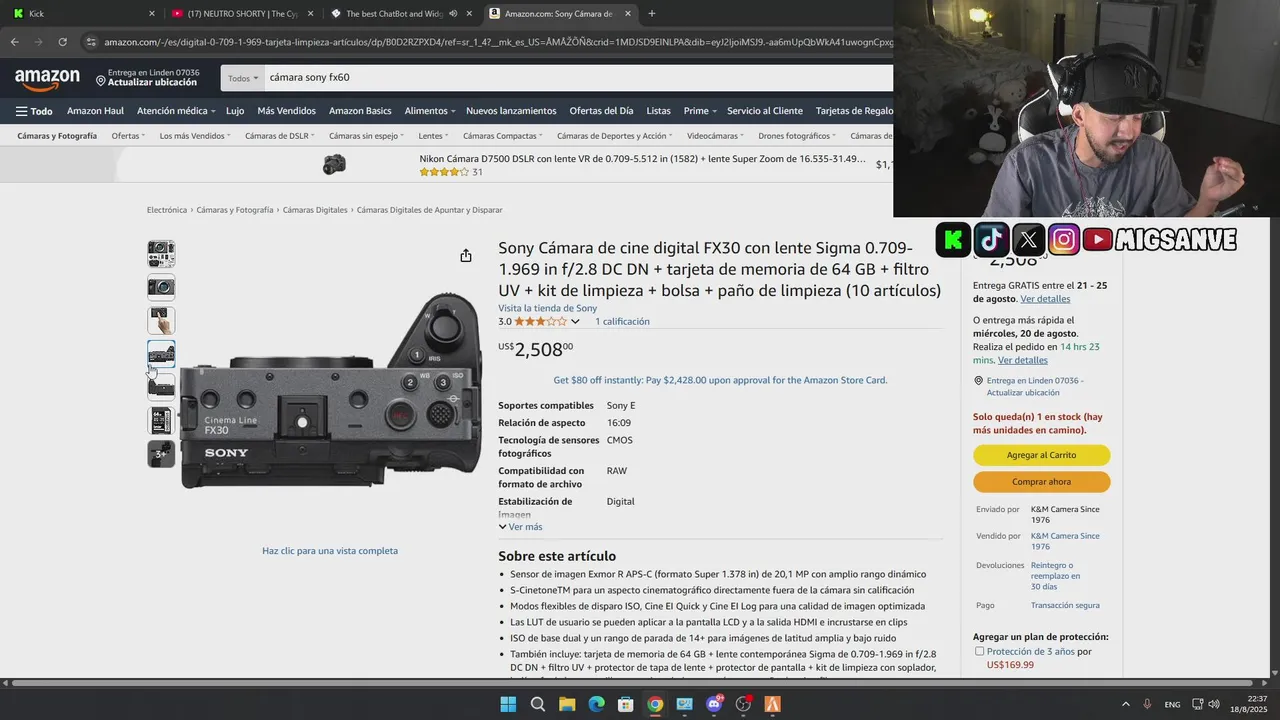Screen dimensions: 1280x720
Task: Click the Amazon Store Card $80 off offer
Action: point(720,380)
